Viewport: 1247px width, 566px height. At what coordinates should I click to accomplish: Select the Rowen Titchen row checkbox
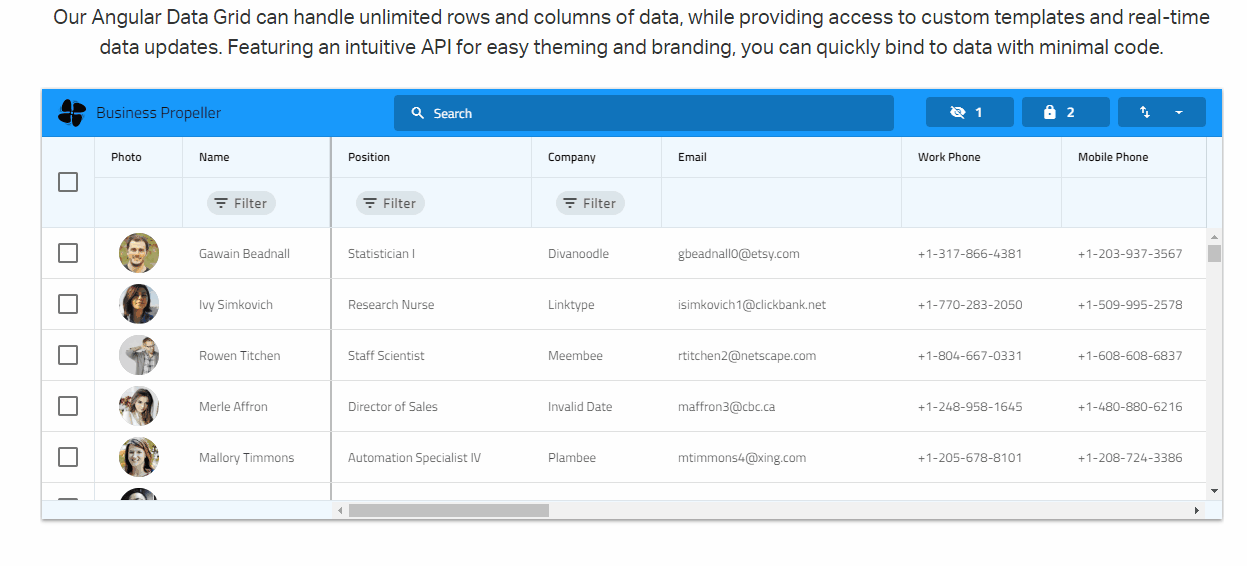[68, 355]
